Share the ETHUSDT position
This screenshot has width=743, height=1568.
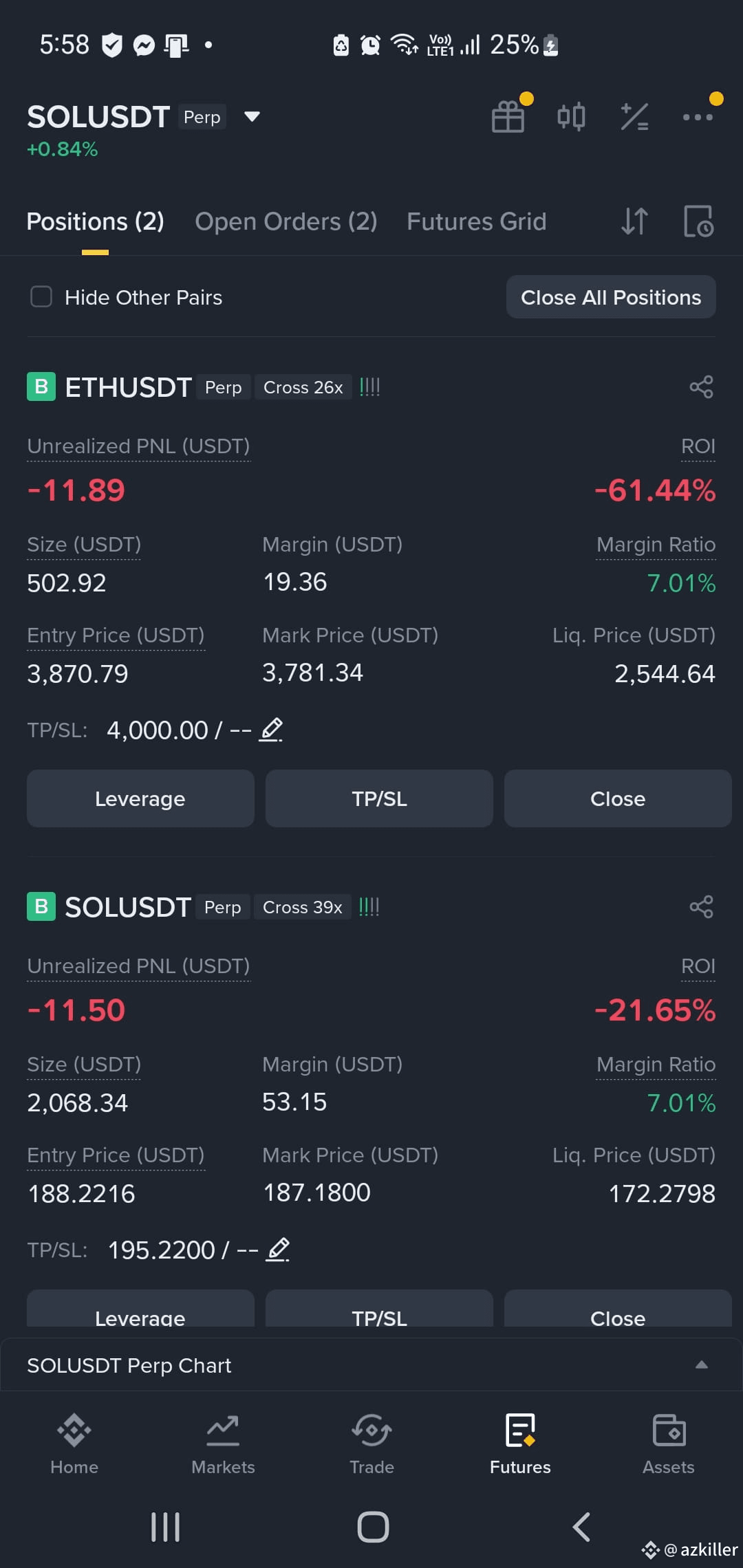701,387
